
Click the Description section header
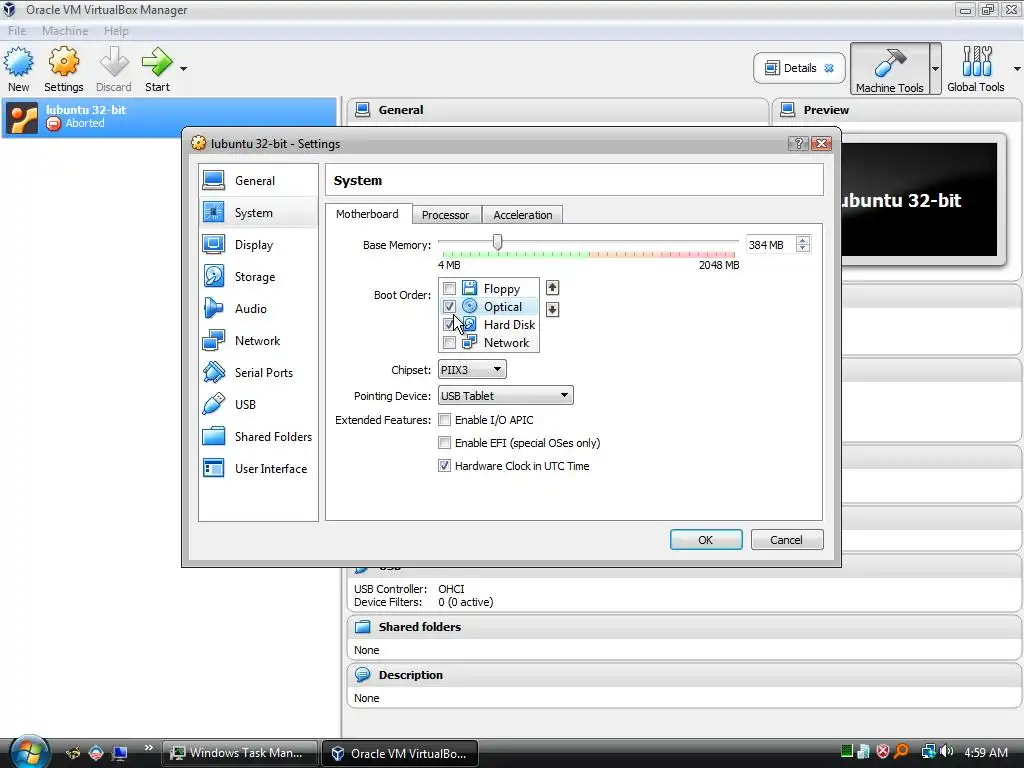684,675
